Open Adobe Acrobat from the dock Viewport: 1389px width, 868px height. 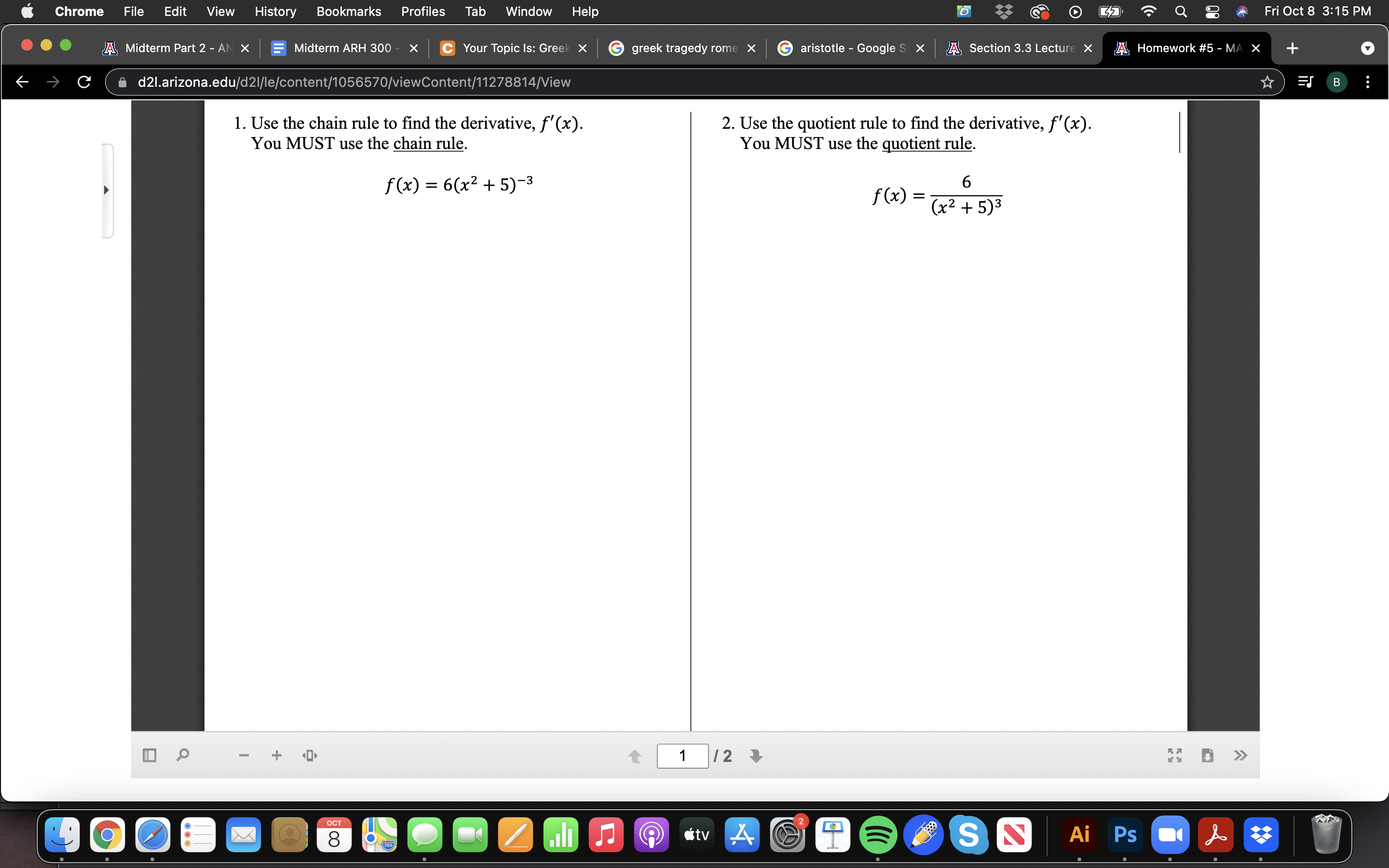(x=1216, y=835)
